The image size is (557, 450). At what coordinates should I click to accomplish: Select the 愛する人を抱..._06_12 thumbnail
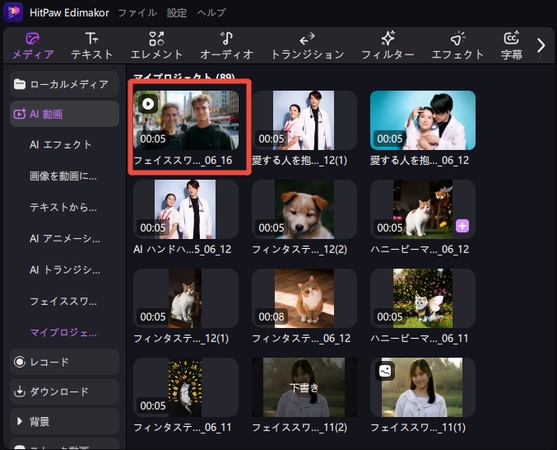[x=423, y=120]
